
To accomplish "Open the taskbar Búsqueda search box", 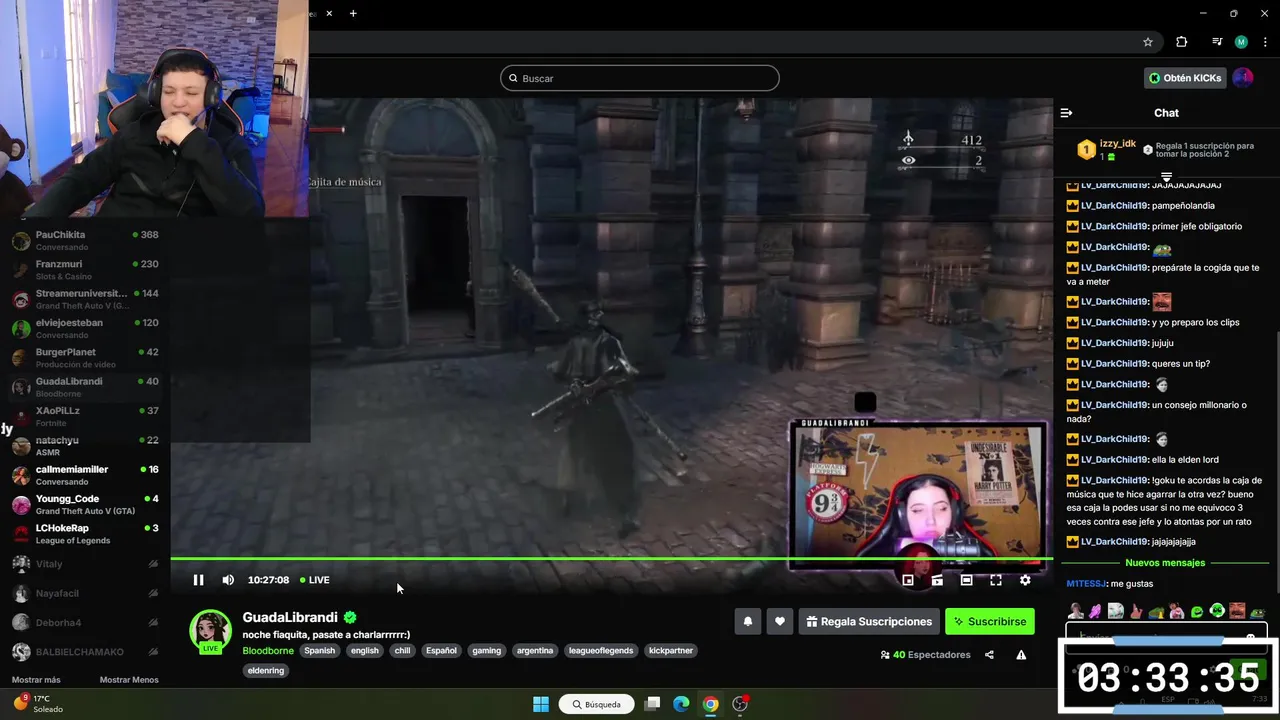I will [x=597, y=704].
